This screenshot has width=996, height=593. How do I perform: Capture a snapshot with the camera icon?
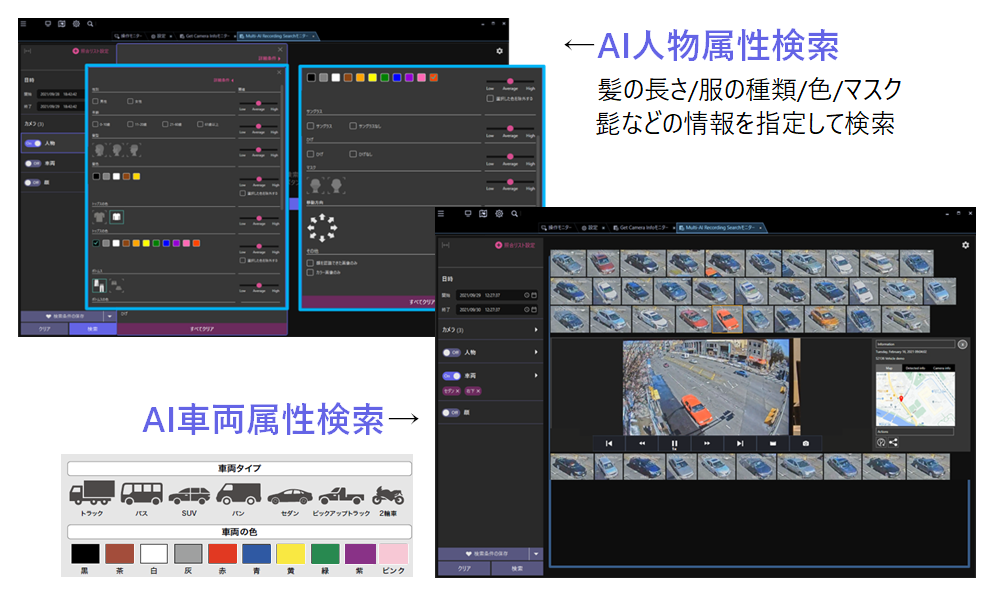806,442
